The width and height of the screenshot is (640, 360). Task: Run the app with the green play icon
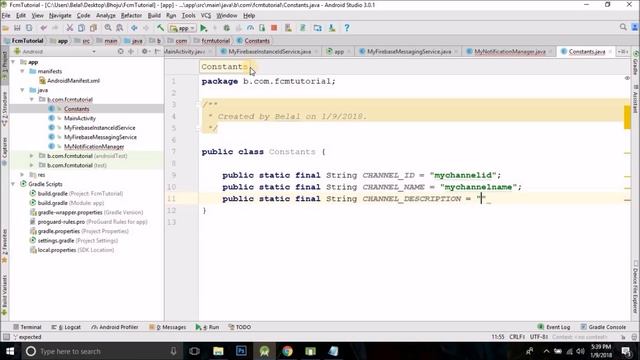[x=203, y=28]
